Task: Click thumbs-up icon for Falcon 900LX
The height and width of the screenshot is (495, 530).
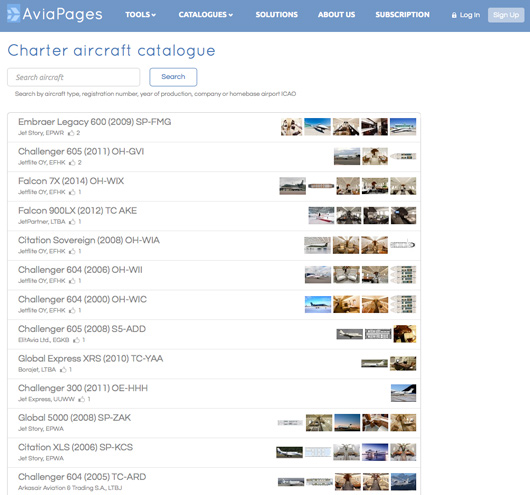Action: coord(72,222)
